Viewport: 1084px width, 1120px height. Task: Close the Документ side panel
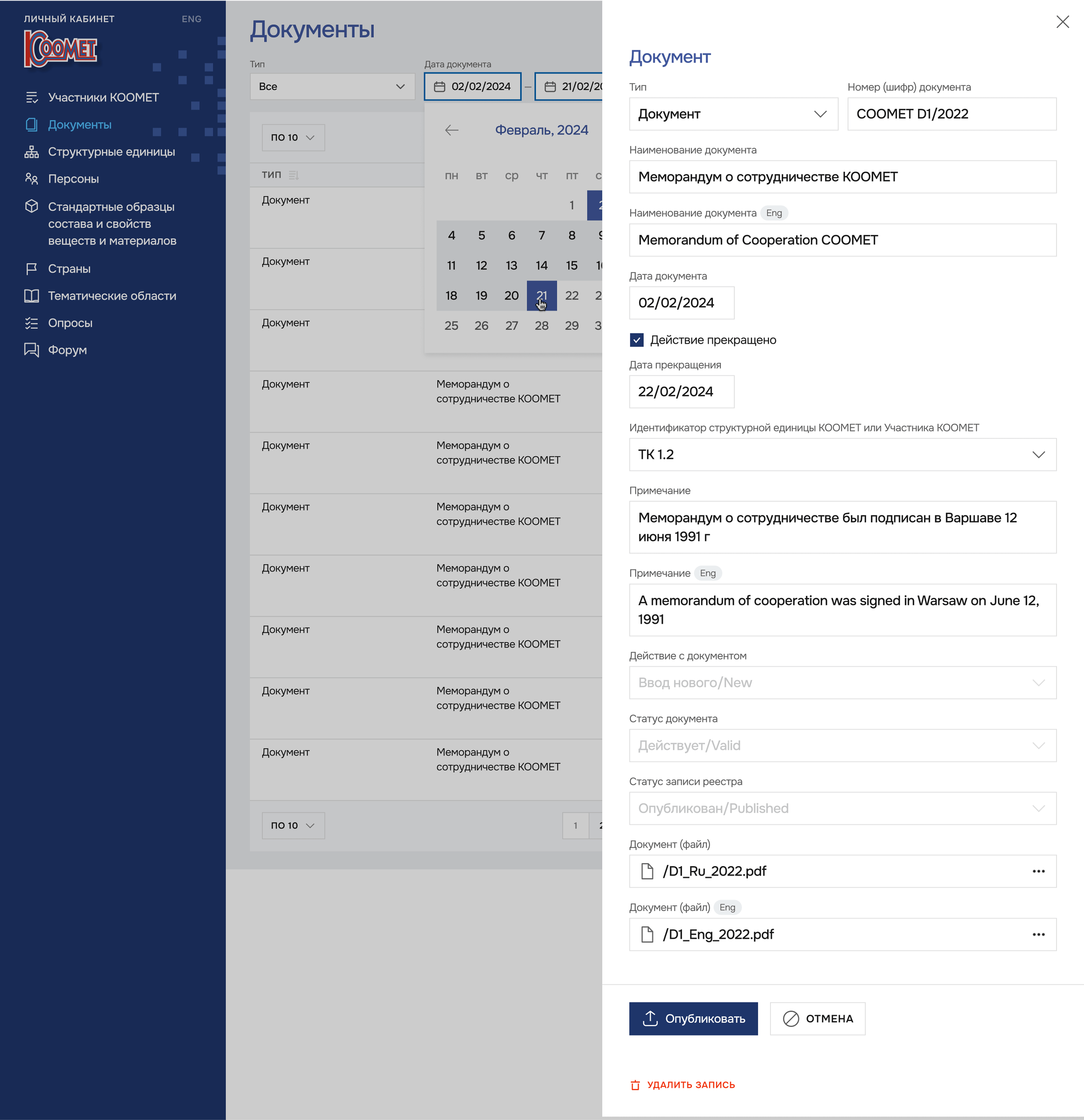[1062, 22]
